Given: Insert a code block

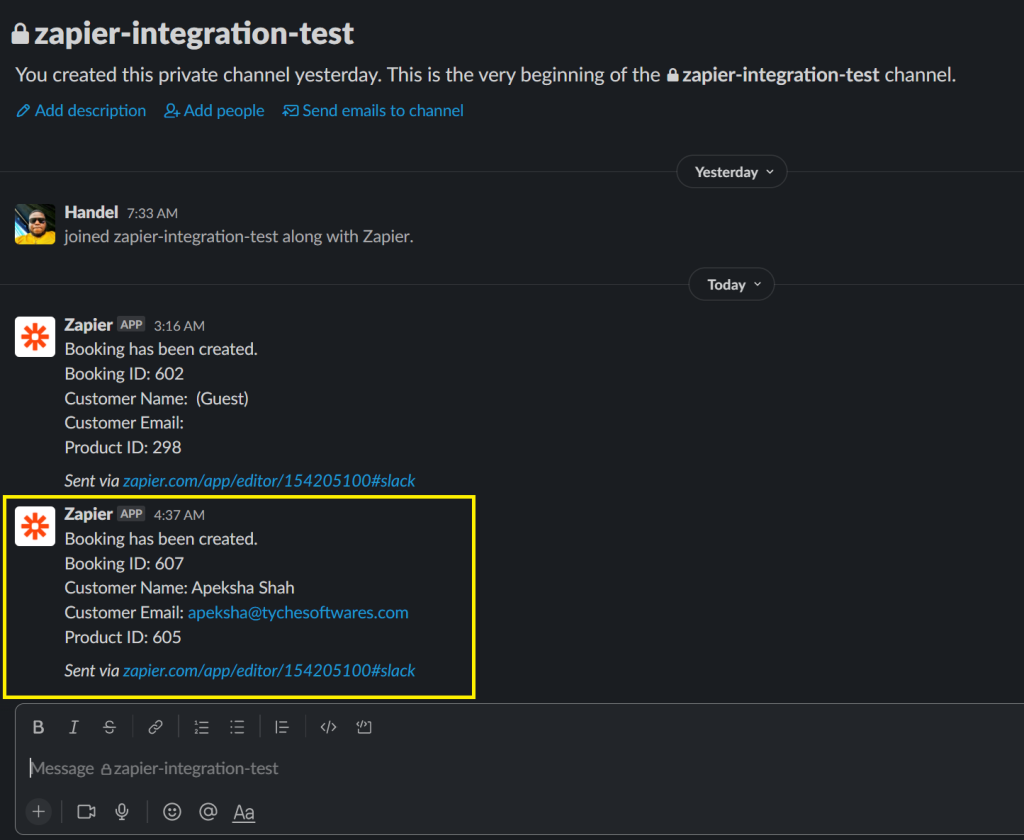Looking at the screenshot, I should pyautogui.click(x=364, y=727).
